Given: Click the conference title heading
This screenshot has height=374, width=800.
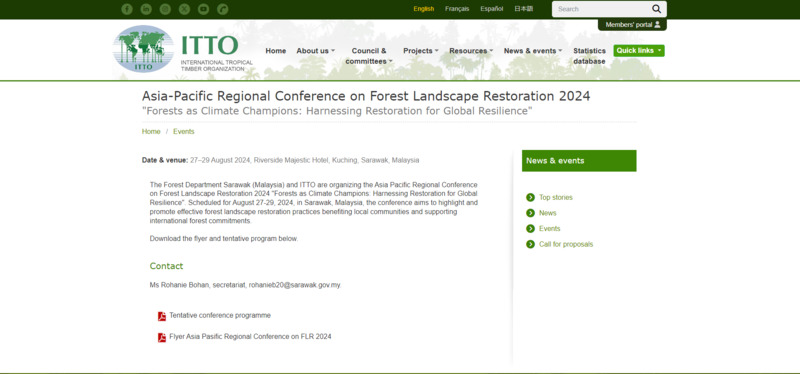Looking at the screenshot, I should 366,96.
